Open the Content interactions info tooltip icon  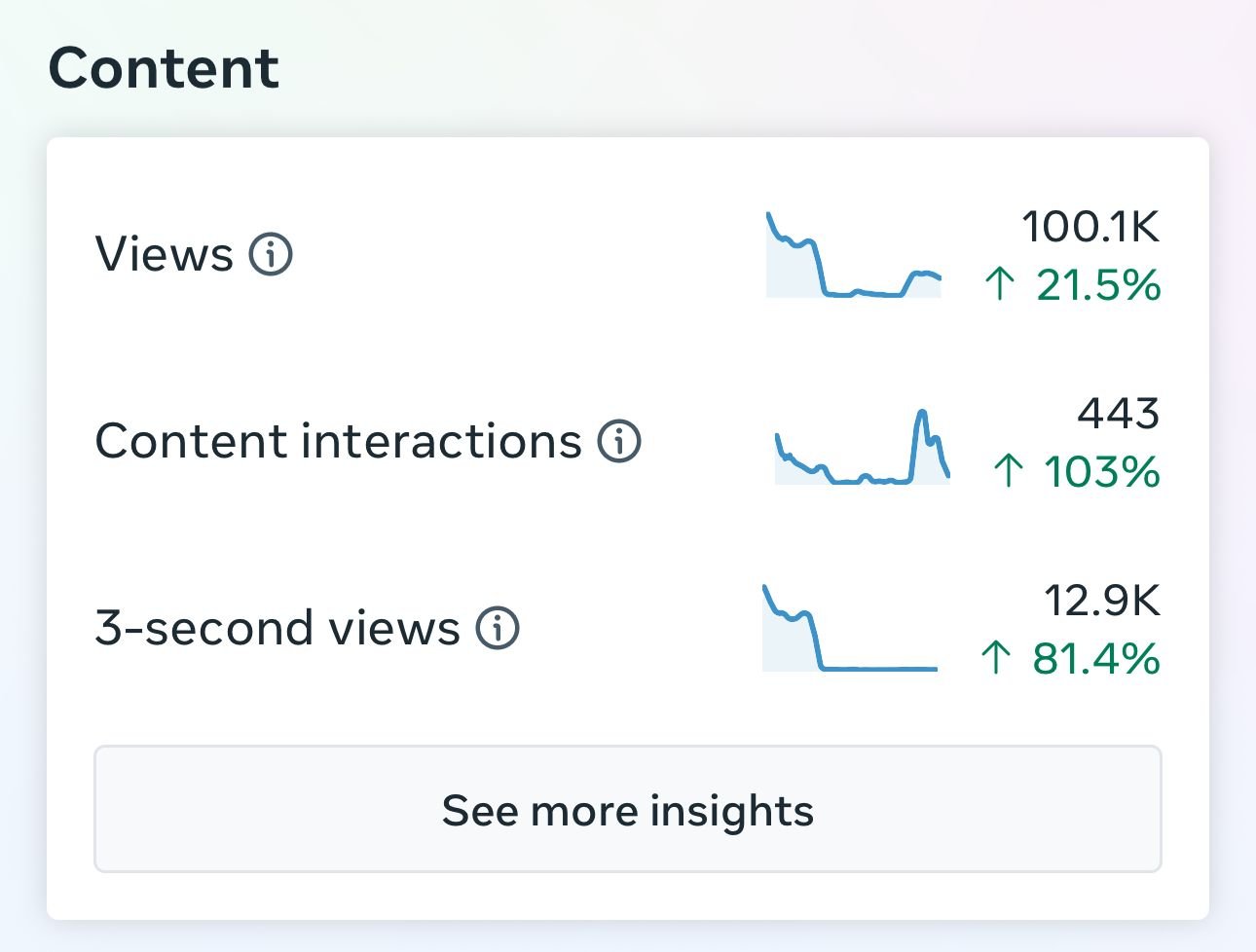619,441
